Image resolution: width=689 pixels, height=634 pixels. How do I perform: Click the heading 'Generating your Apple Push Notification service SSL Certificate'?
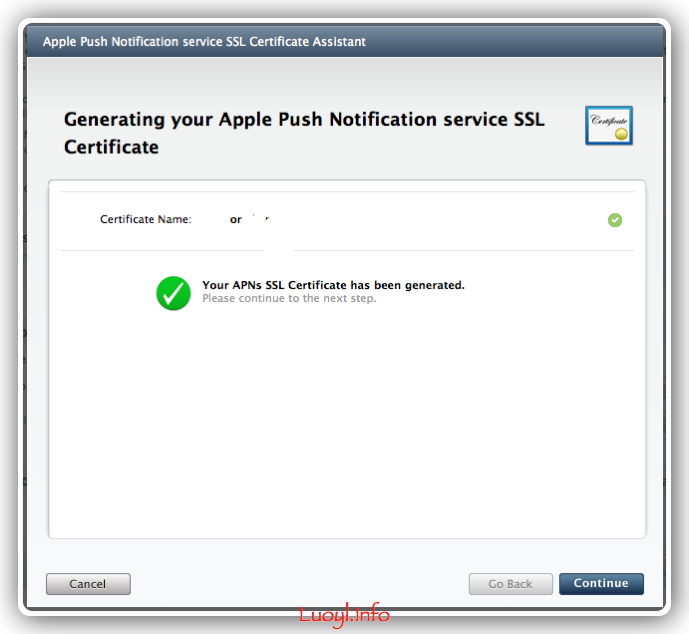tap(304, 133)
